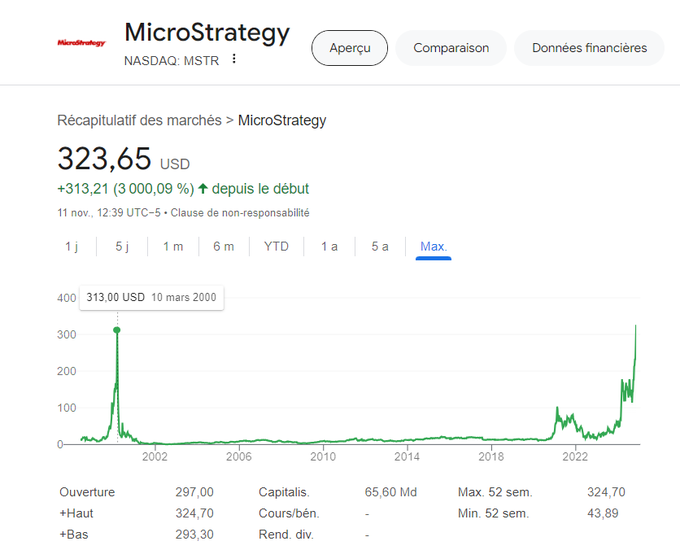Click the 400 label on the price axis
Viewport: 680px width, 550px height.
click(x=66, y=298)
